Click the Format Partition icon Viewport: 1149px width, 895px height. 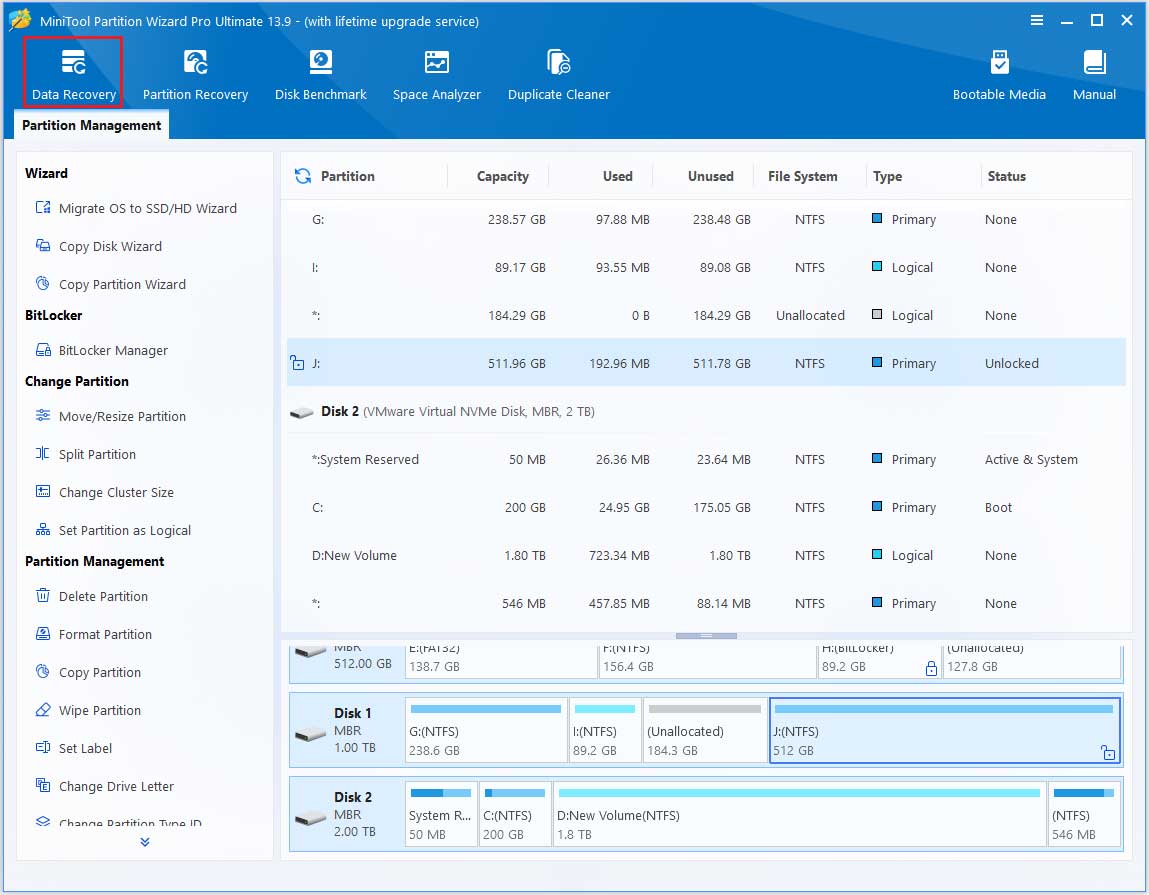(x=43, y=633)
